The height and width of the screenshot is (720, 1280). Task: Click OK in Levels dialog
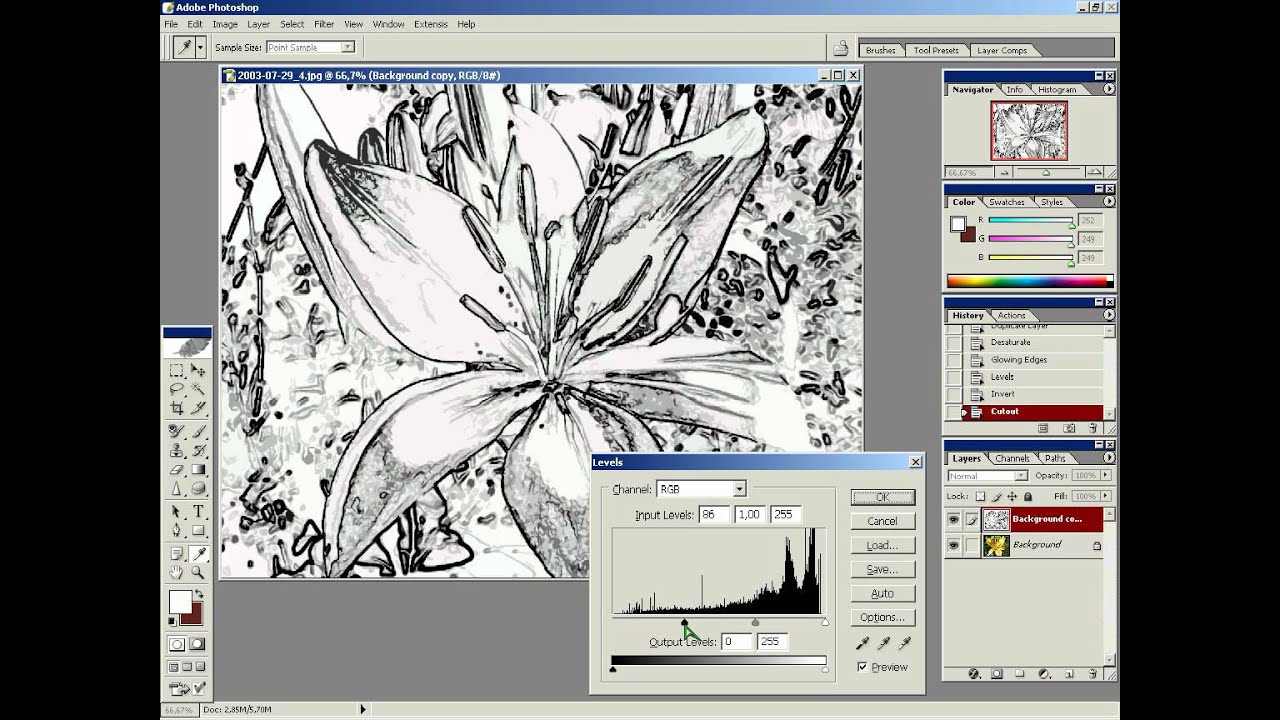pos(882,497)
